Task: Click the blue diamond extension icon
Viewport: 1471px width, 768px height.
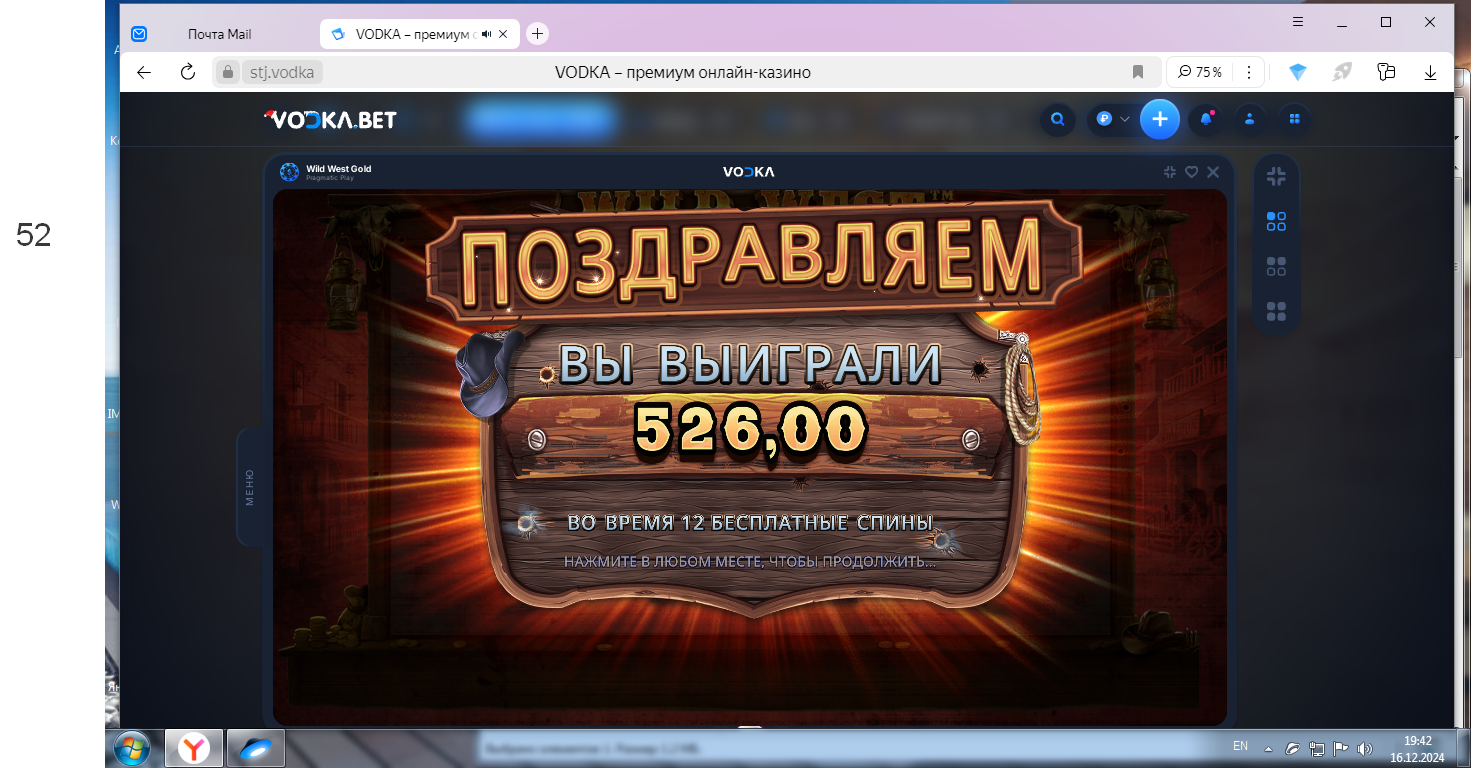Action: pos(1298,72)
